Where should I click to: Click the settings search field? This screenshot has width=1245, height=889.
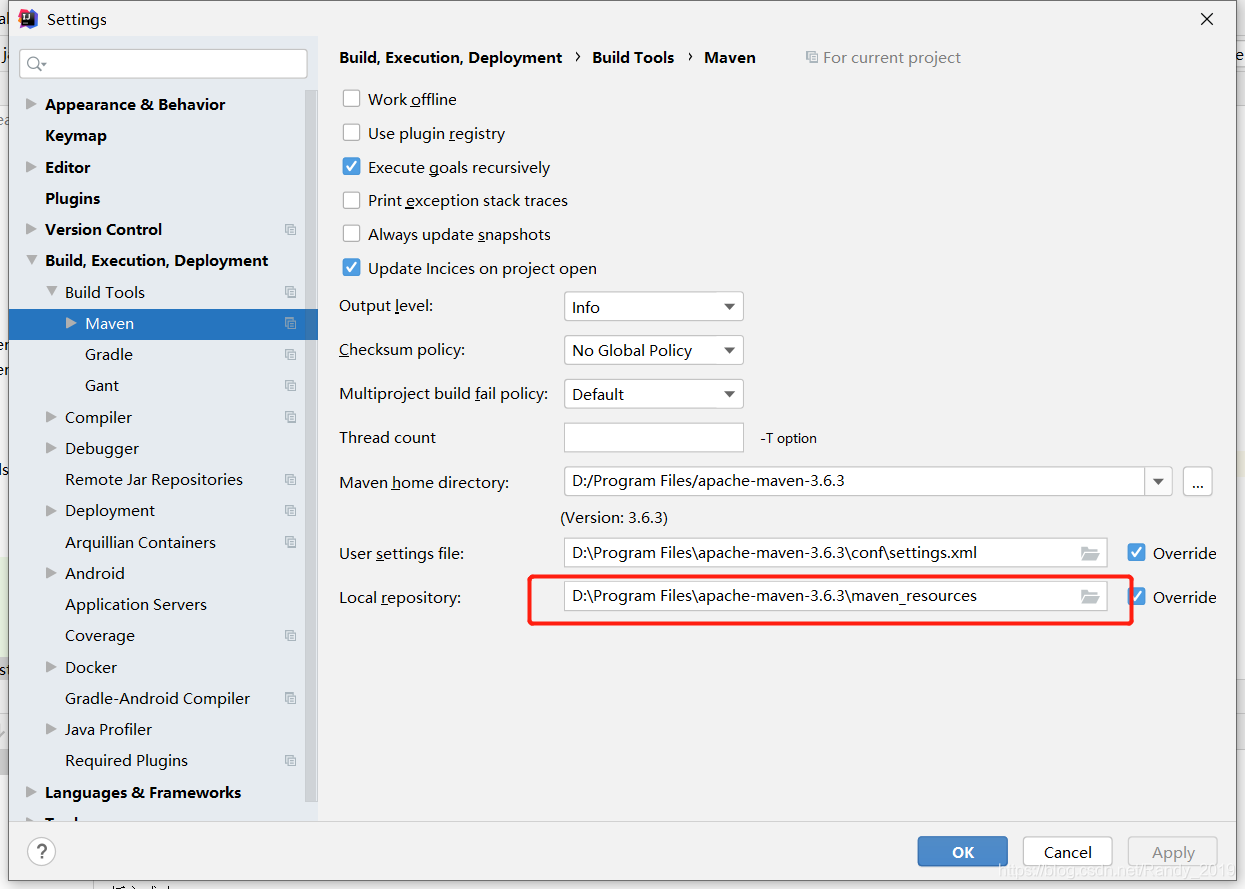[x=163, y=64]
